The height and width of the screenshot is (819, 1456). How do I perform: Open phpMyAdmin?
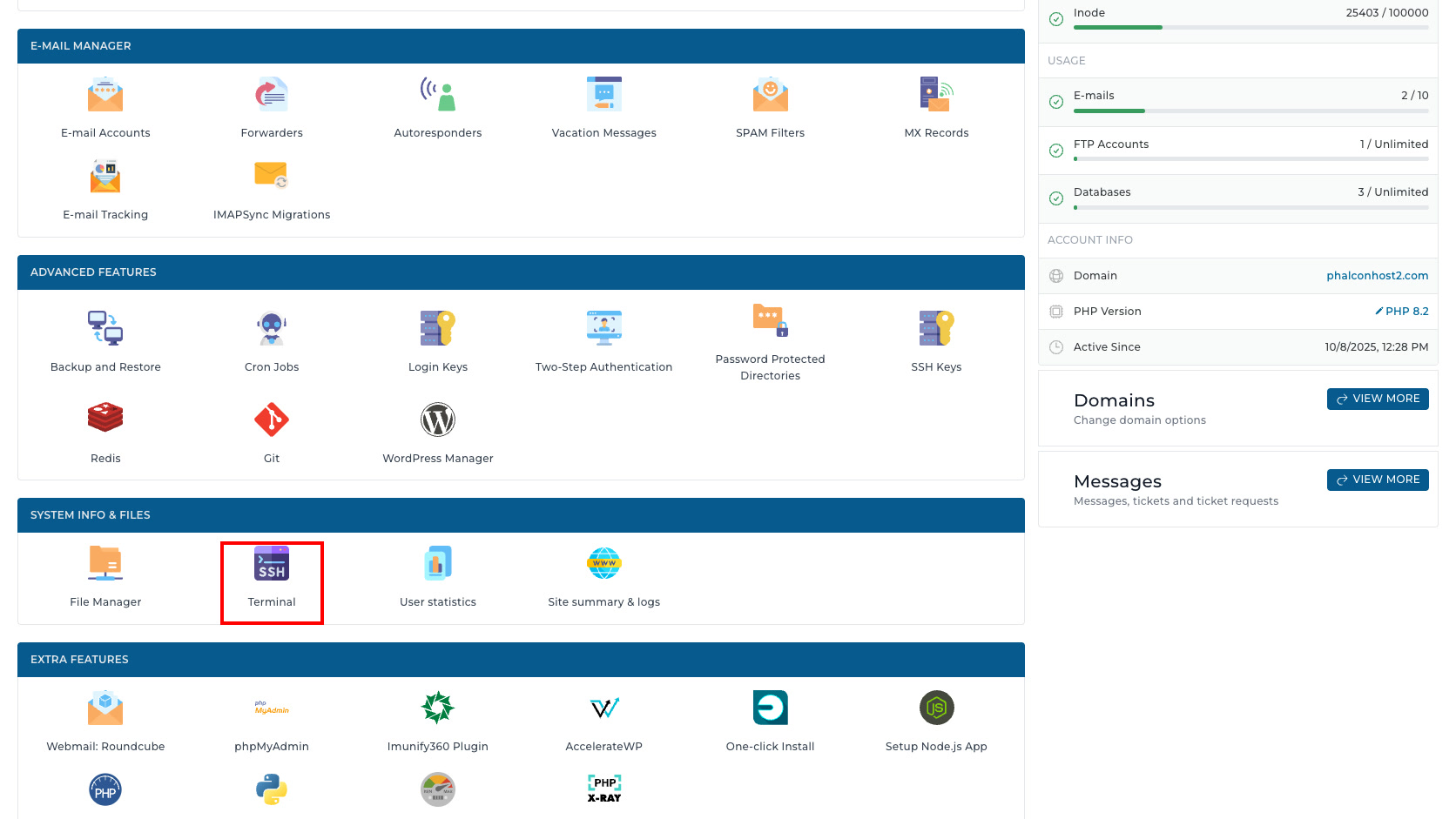click(x=272, y=722)
